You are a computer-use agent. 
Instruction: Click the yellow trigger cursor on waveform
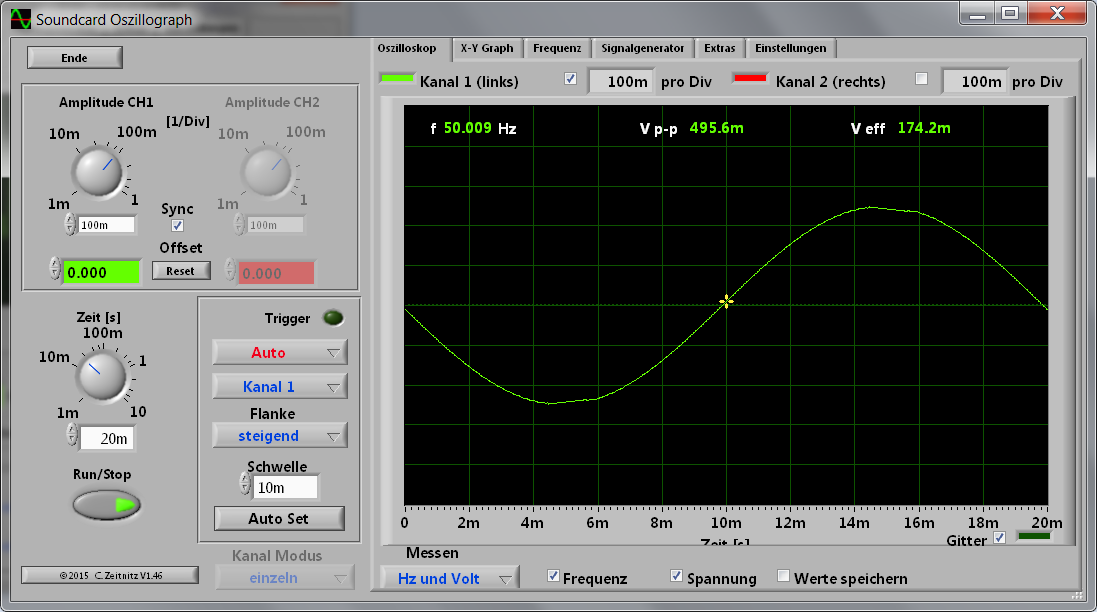pyautogui.click(x=726, y=300)
